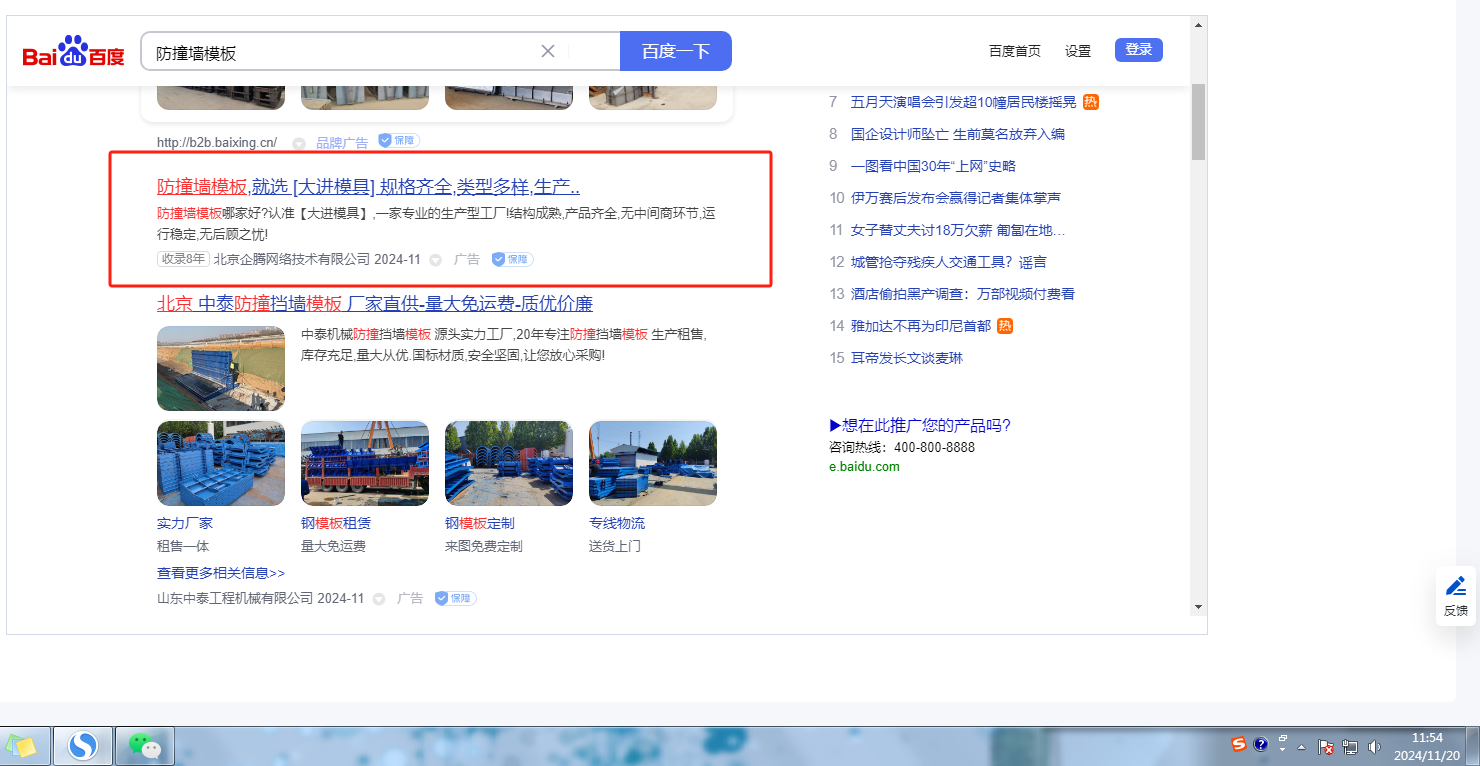Click the 北京企腾网络技术有限公司 company name

point(291,259)
